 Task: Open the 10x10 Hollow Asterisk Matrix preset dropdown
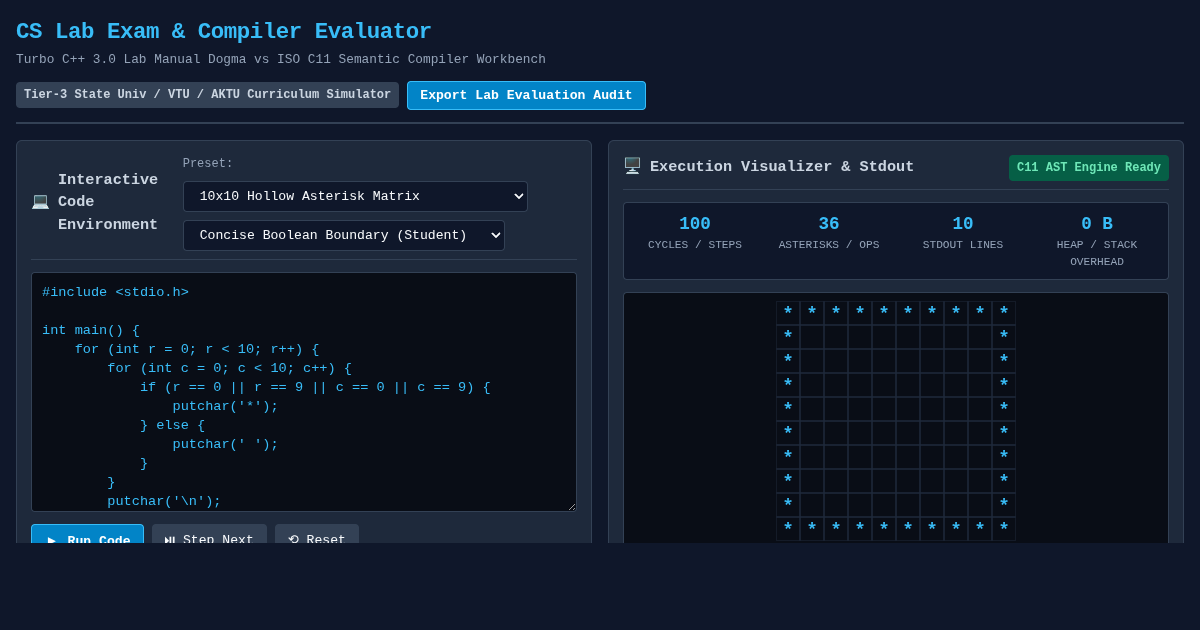click(355, 196)
